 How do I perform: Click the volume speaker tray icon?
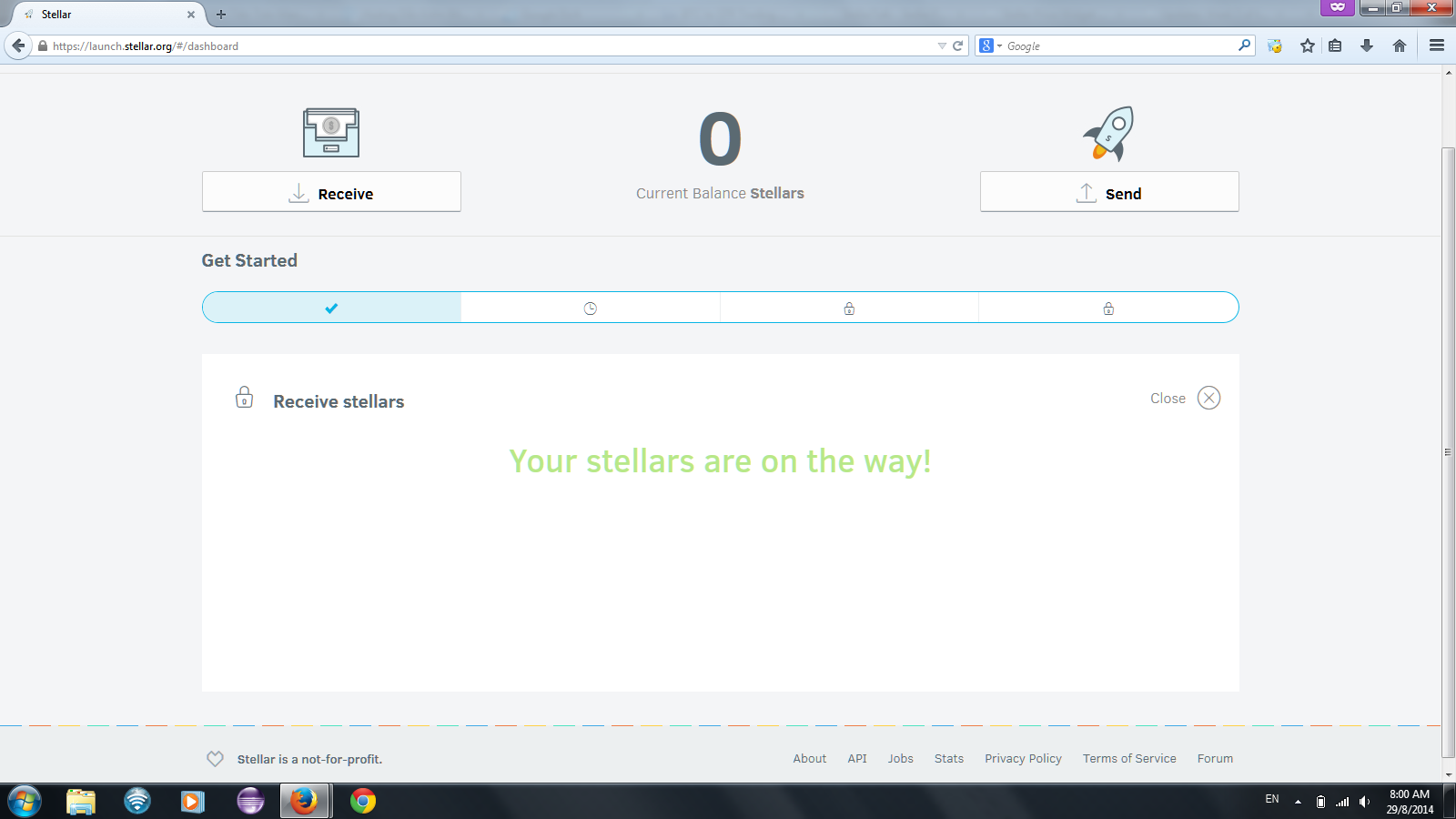pyautogui.click(x=1364, y=802)
